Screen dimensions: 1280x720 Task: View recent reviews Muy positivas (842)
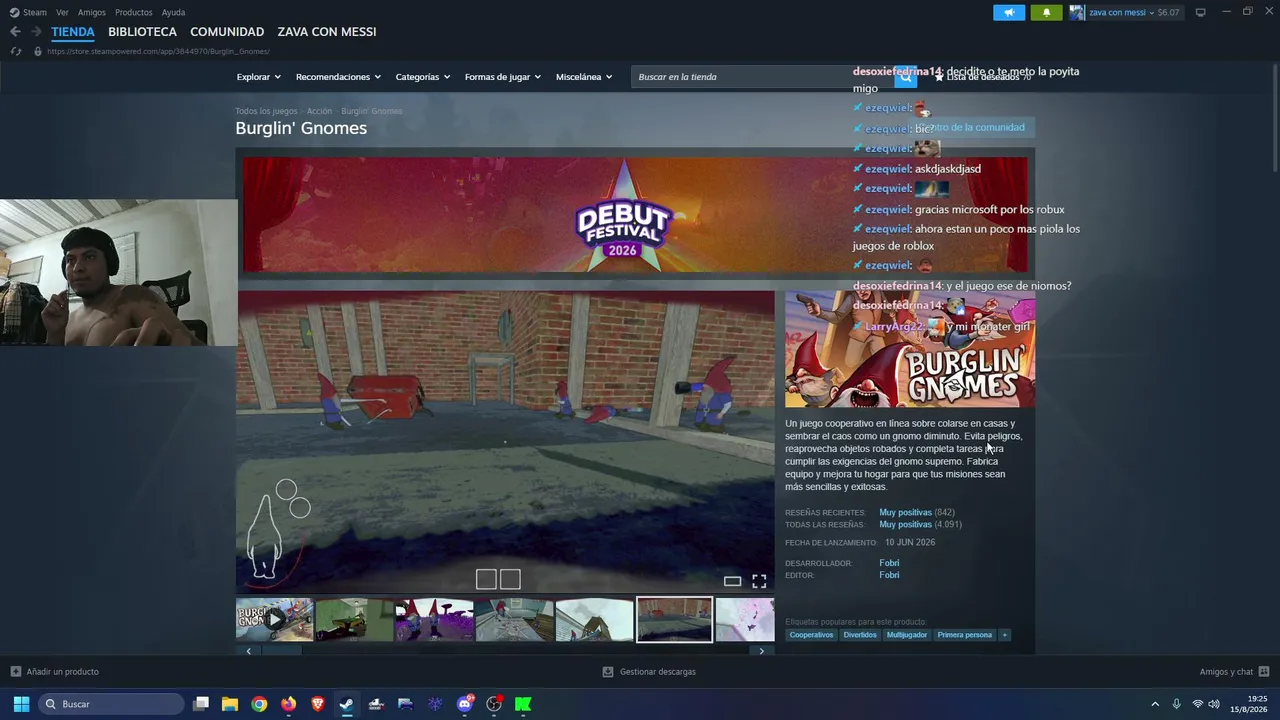click(x=917, y=513)
